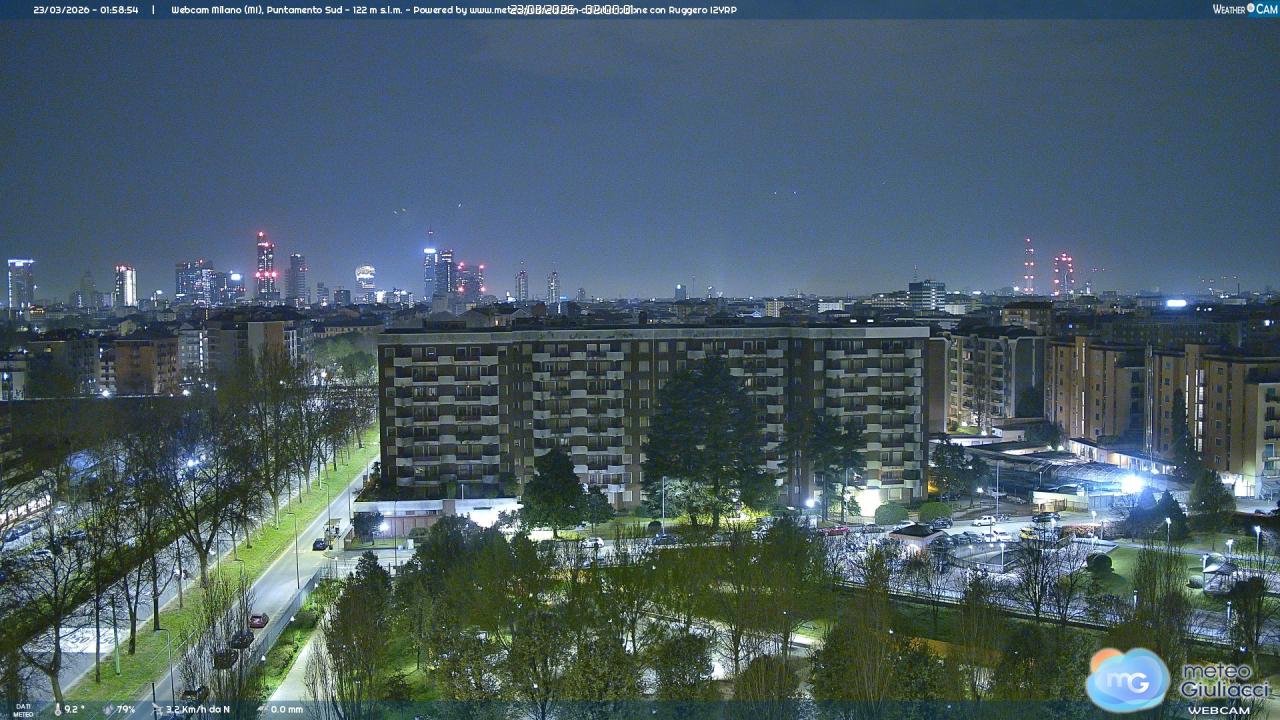Click the 'DATI METEO' label

[x=22, y=710]
